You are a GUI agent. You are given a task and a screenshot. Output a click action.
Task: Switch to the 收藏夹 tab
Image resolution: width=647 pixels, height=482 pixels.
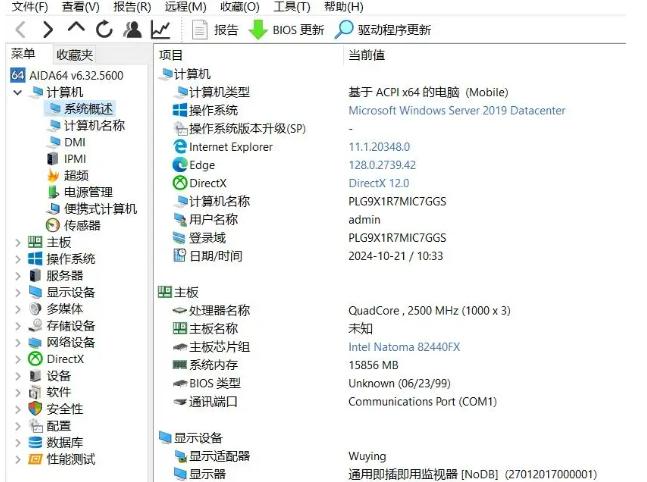pos(74,55)
